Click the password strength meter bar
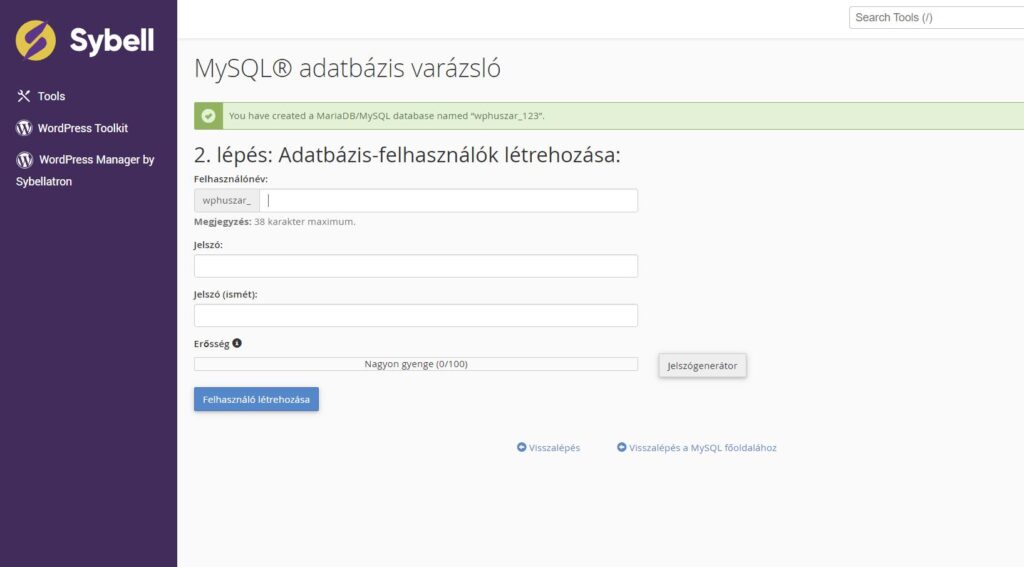 416,364
